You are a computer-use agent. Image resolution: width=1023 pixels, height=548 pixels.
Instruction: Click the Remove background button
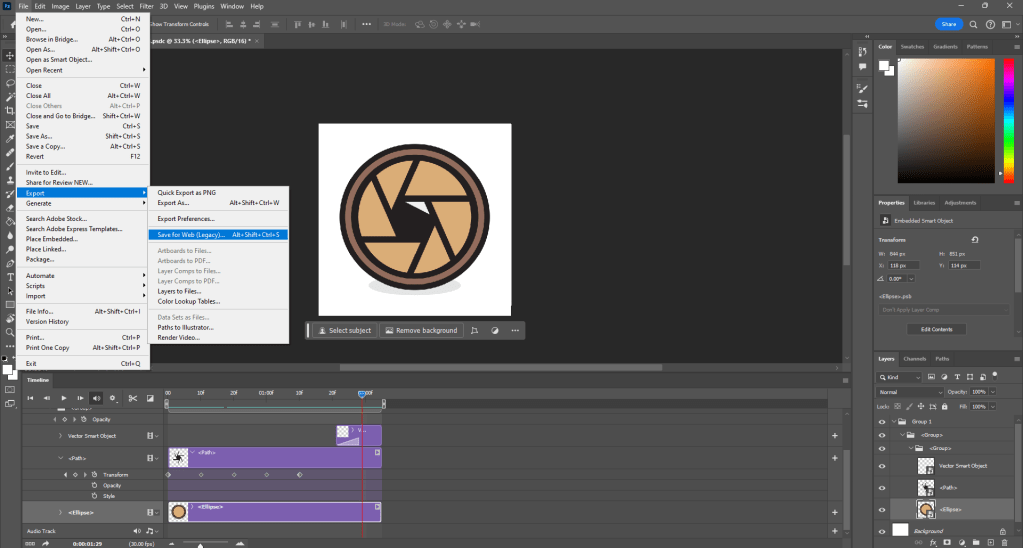[x=420, y=330]
